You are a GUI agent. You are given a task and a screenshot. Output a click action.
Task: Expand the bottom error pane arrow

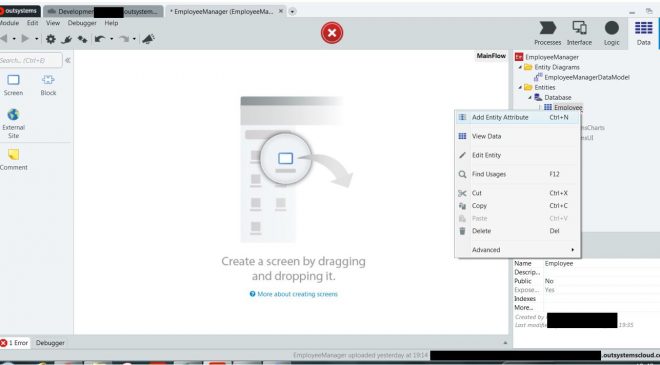(505, 343)
